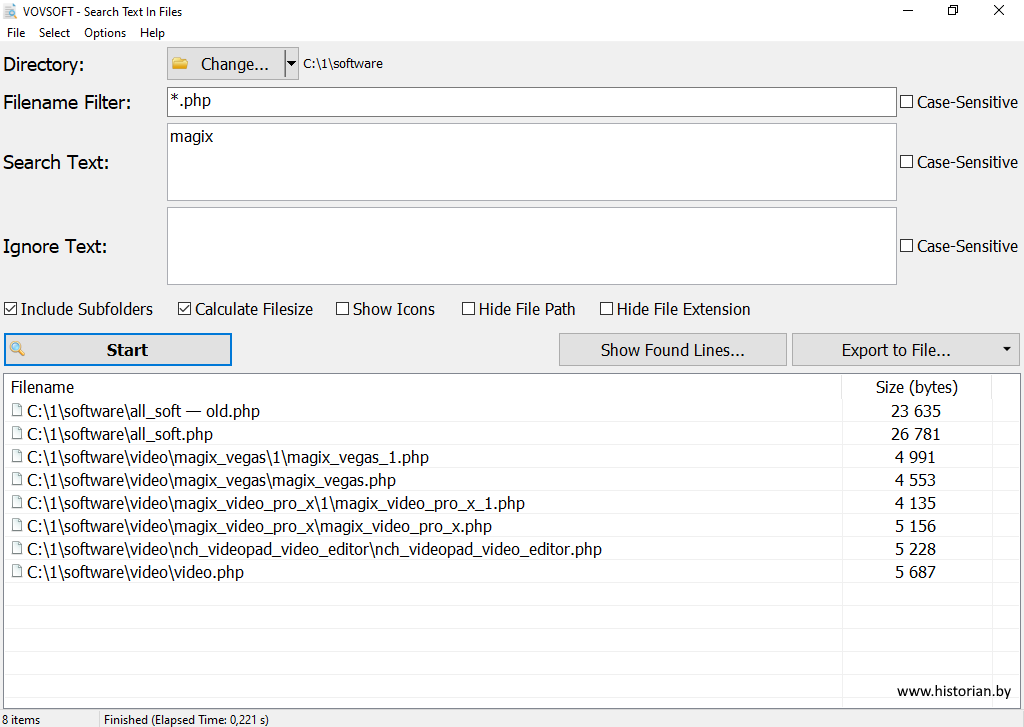Click the file icon beside video.php
1024x727 pixels.
pyautogui.click(x=16, y=572)
